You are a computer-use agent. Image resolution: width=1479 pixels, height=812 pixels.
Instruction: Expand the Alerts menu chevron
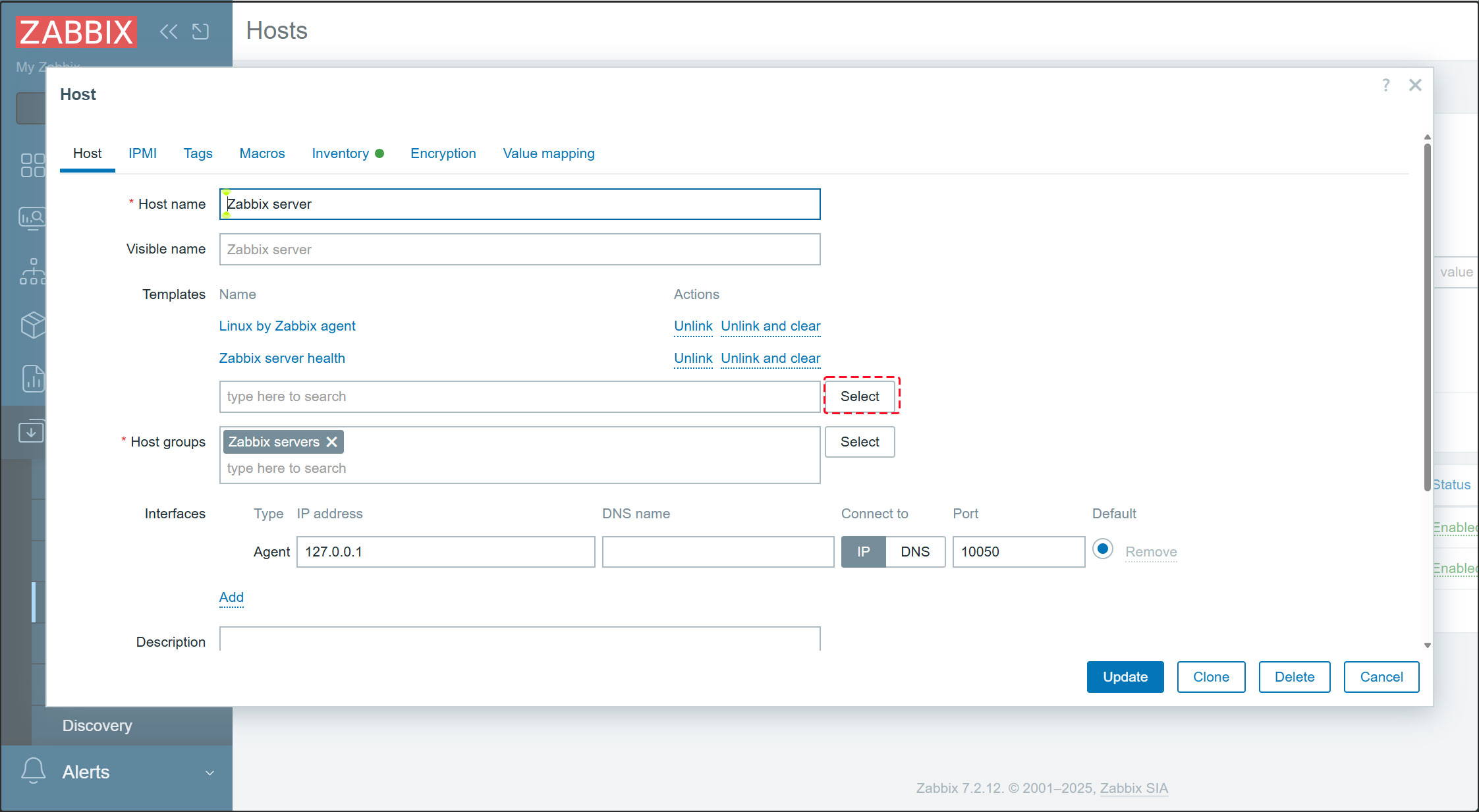point(209,773)
